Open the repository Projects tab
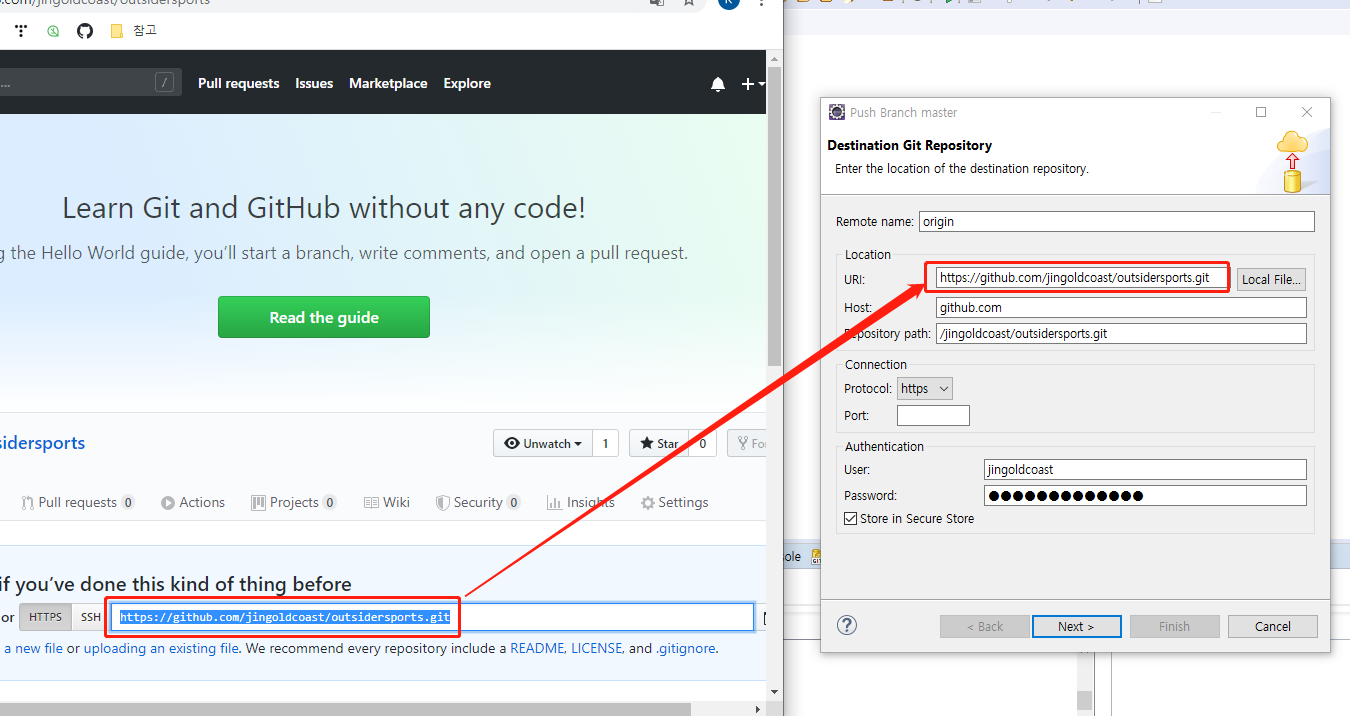 coord(294,502)
